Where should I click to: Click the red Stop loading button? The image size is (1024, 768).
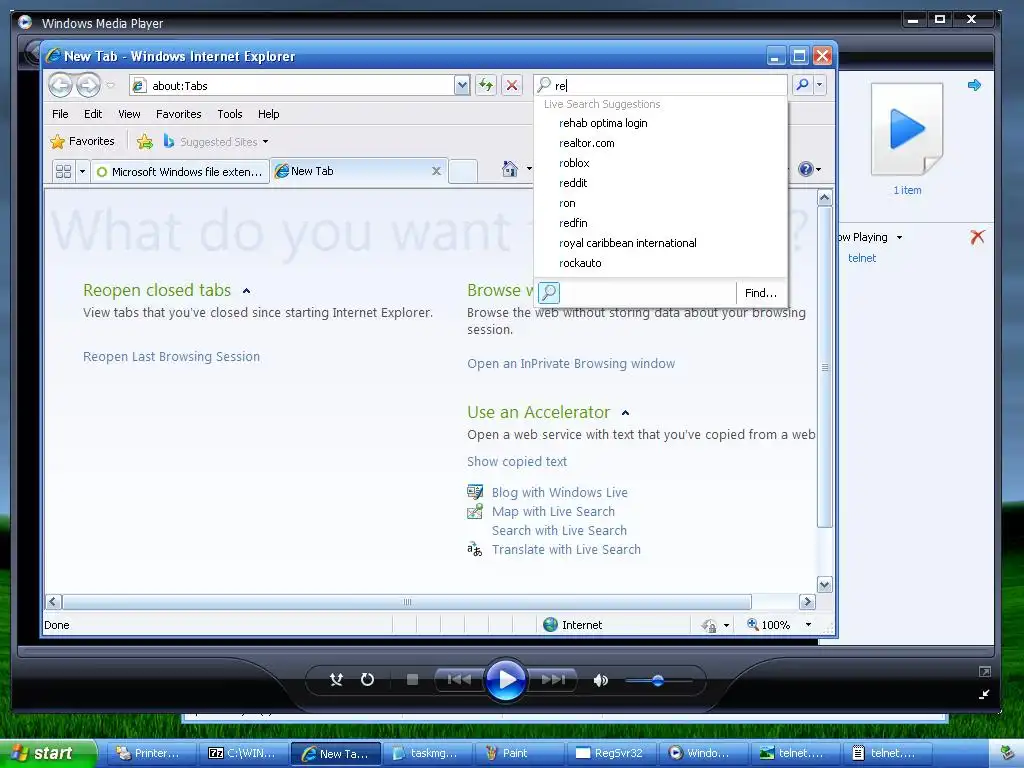pos(512,85)
